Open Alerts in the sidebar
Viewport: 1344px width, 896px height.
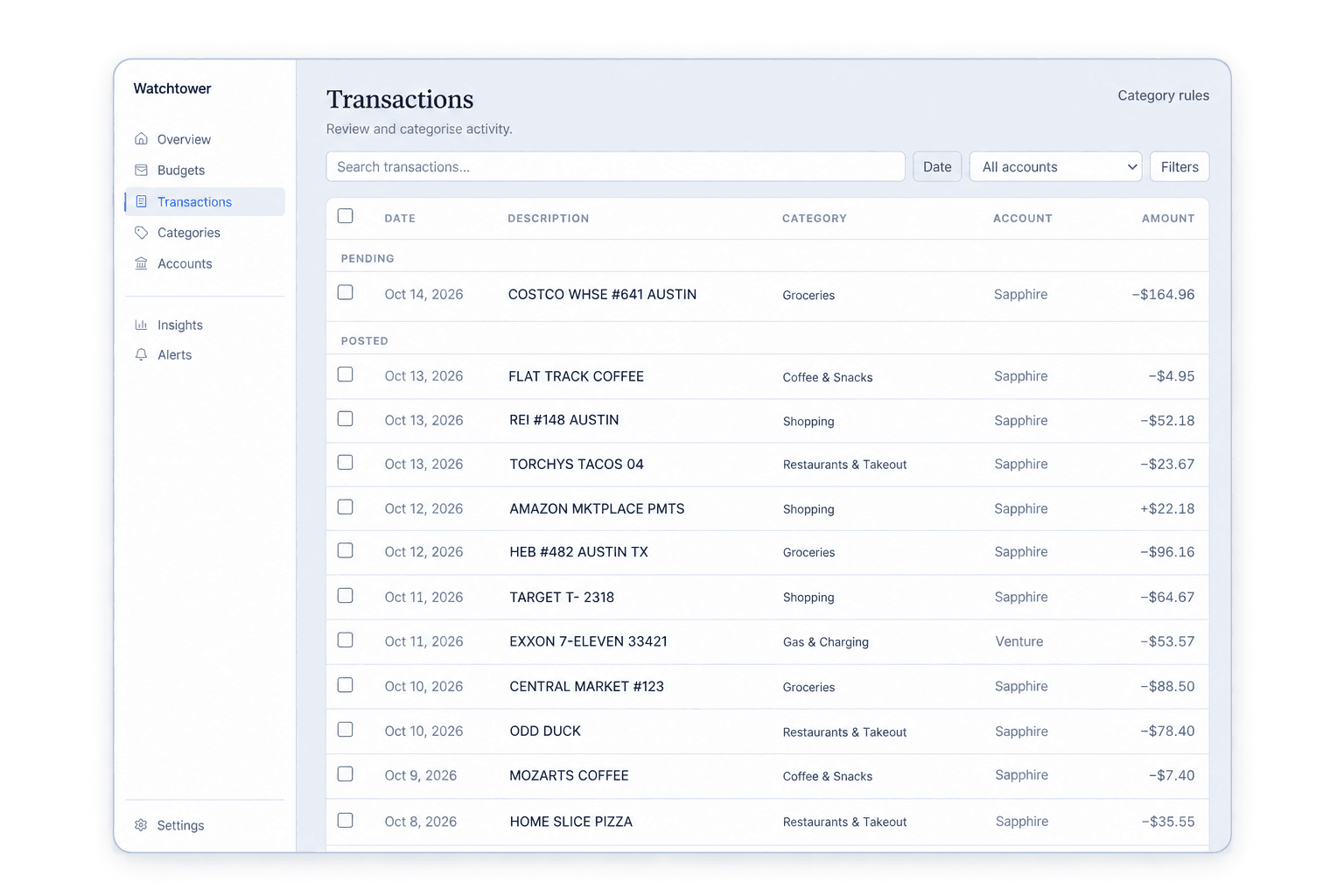coord(205,354)
